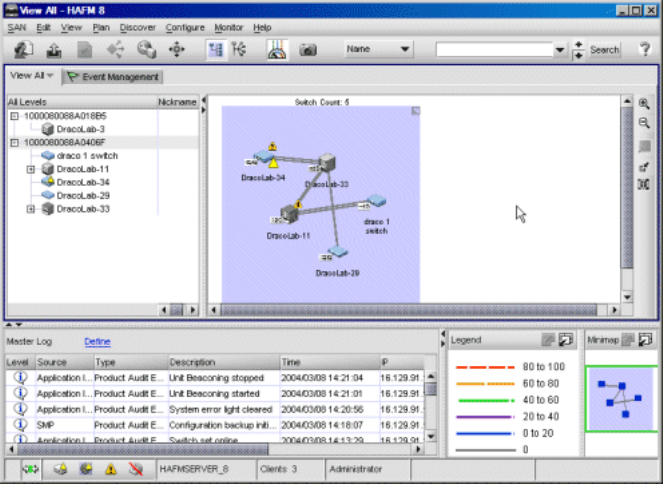Screen dimensions: 663x484
Task: Click the search down arrow stepper
Action: coord(578,55)
